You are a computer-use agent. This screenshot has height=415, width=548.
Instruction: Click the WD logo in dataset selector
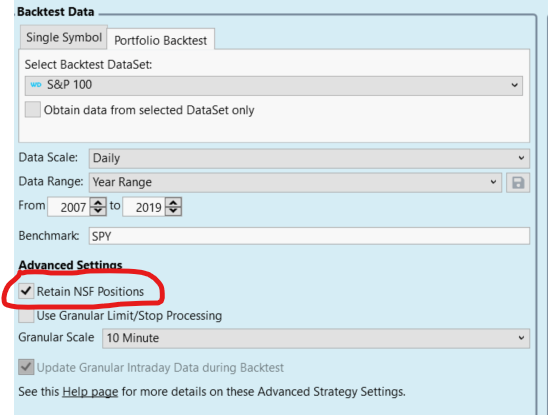[36, 85]
